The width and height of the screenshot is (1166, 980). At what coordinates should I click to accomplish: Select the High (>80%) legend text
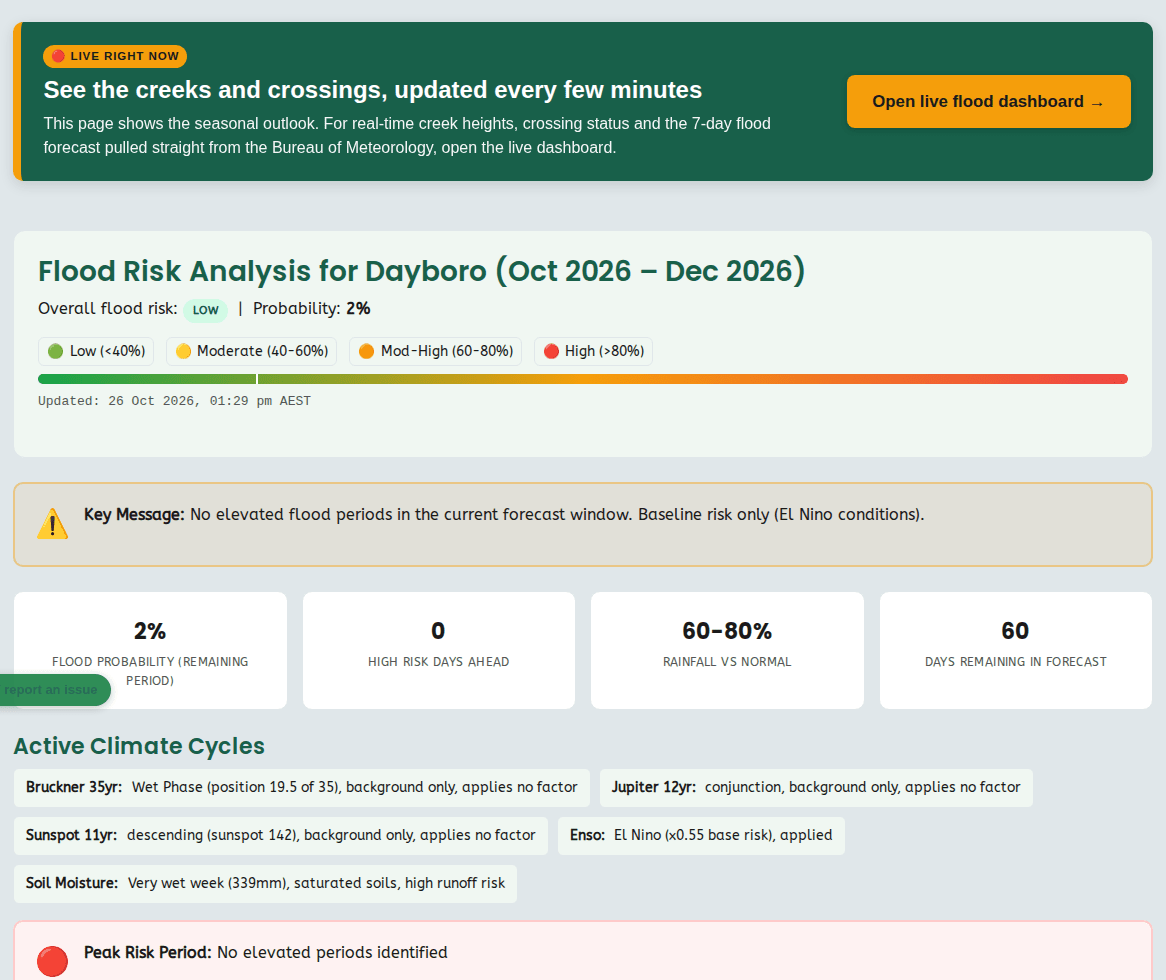coord(605,351)
